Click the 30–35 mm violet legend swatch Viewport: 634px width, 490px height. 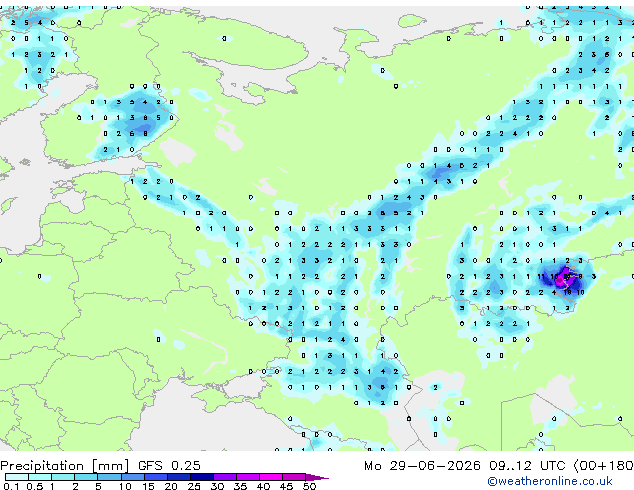224,477
